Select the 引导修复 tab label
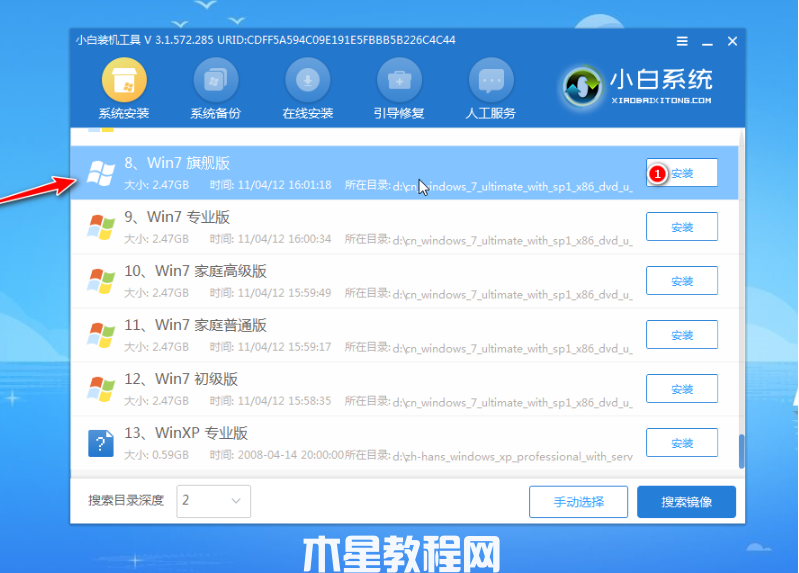Image resolution: width=799 pixels, height=573 pixels. pos(399,114)
